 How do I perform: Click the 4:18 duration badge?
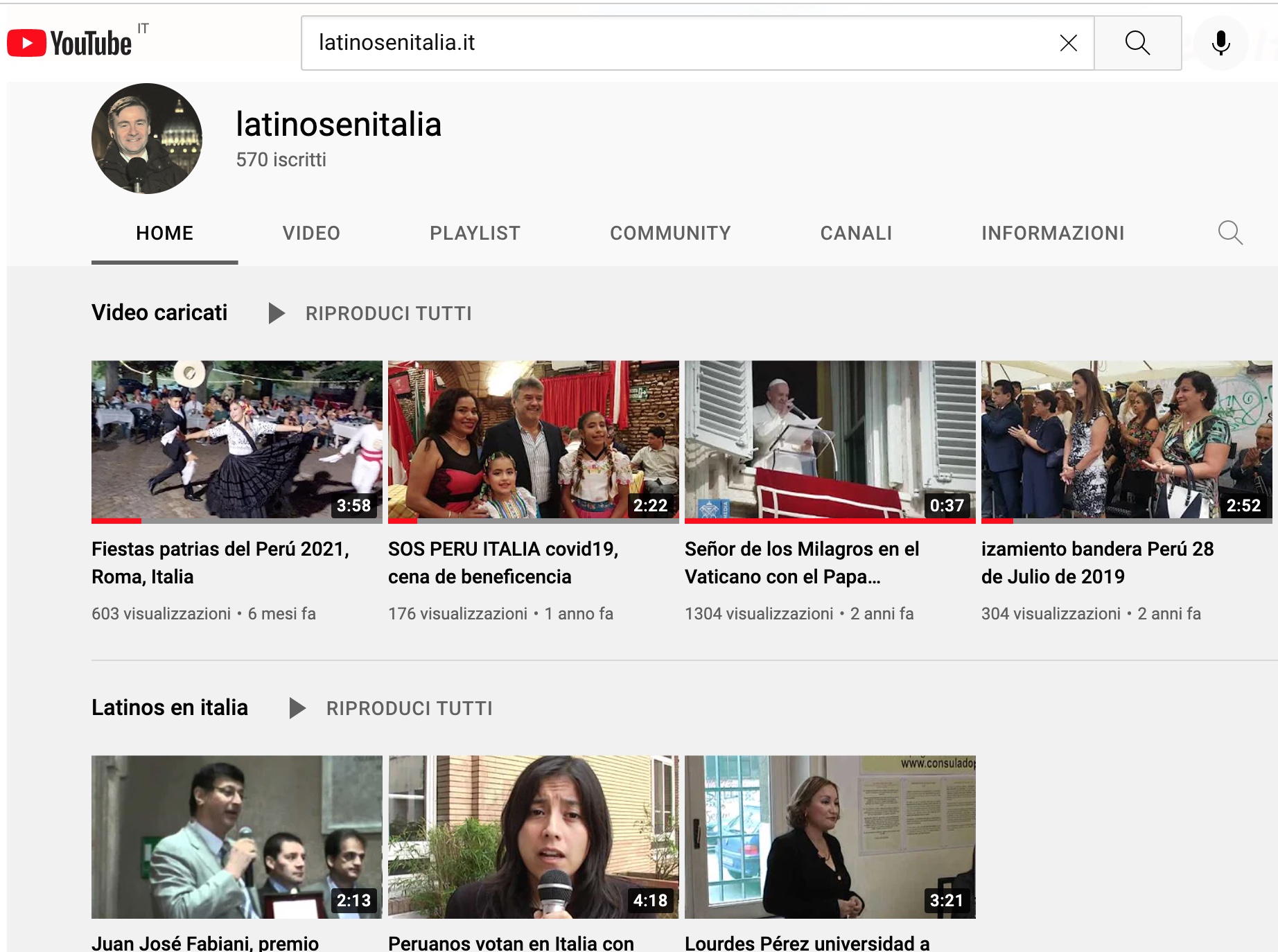click(x=650, y=900)
